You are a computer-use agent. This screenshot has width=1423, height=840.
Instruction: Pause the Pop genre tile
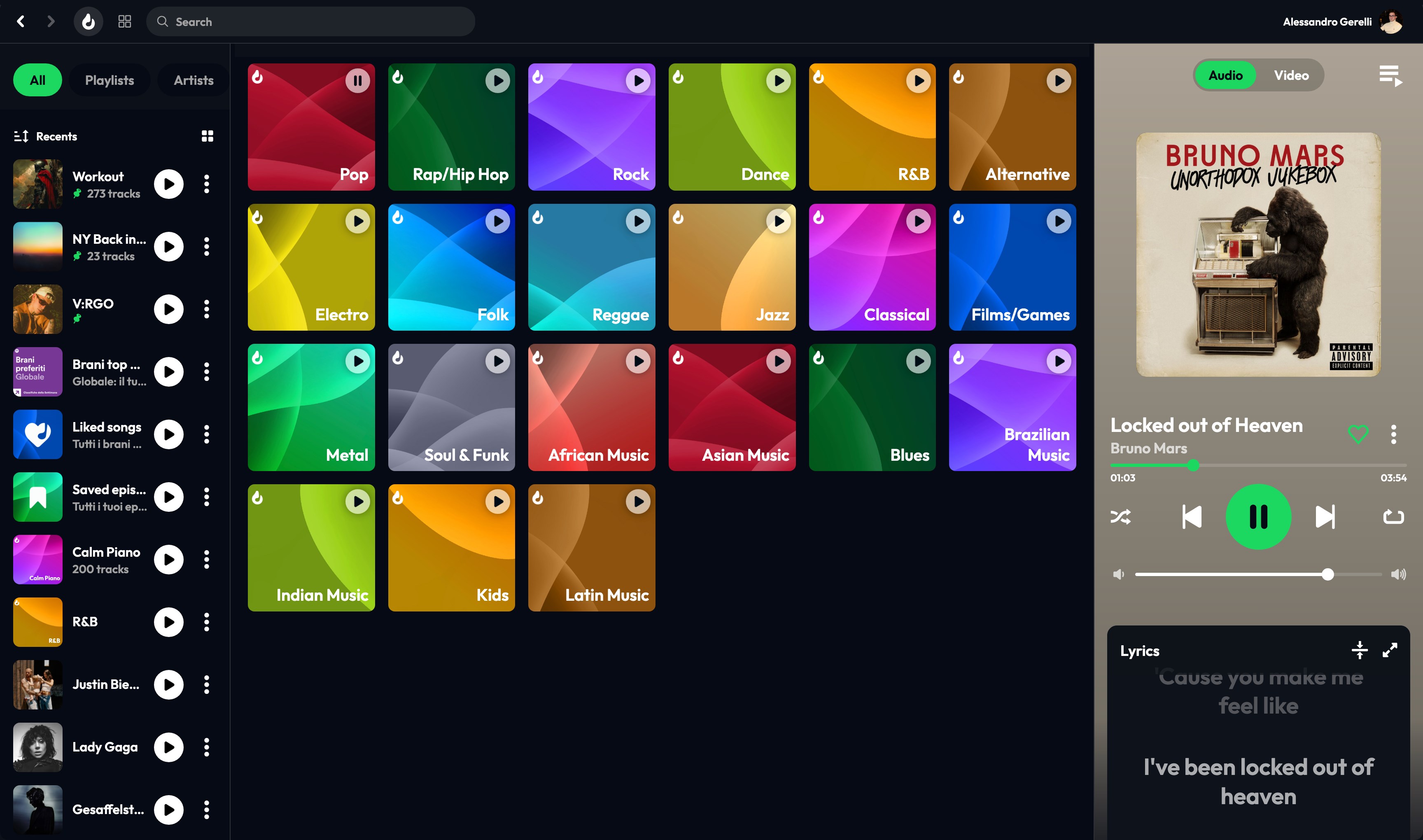[358, 80]
